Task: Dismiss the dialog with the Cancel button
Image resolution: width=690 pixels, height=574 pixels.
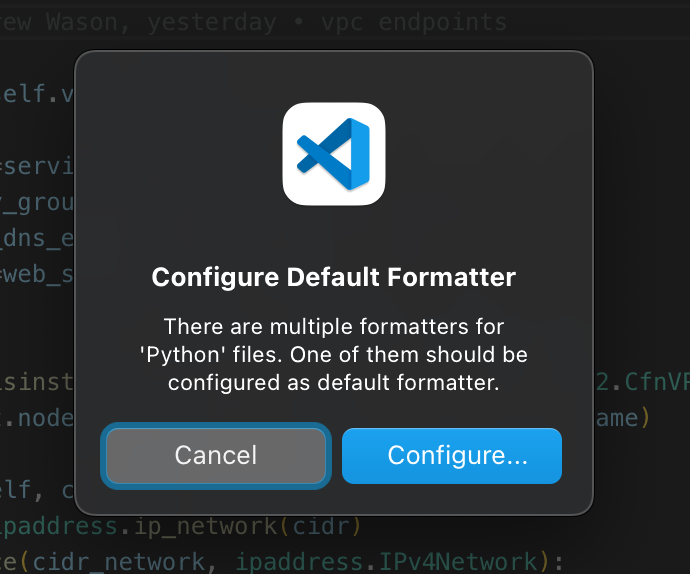Action: pyautogui.click(x=216, y=456)
